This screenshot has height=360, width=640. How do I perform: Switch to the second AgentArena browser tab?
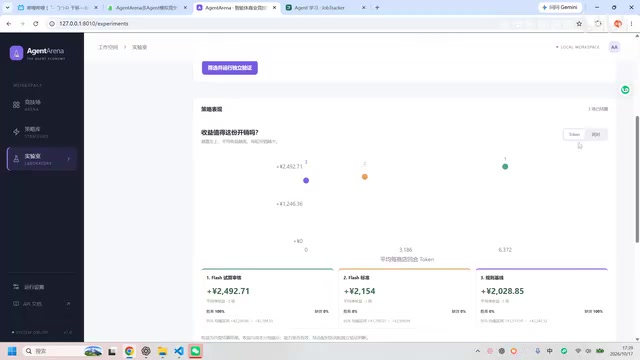pos(147,7)
